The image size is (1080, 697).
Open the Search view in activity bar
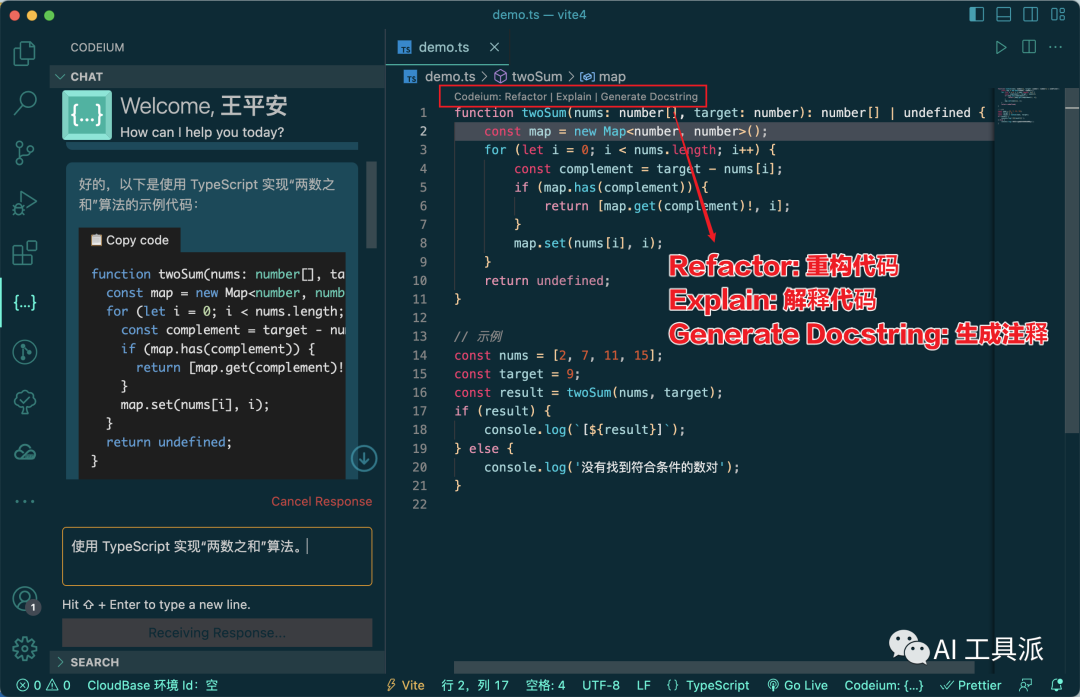pos(25,102)
